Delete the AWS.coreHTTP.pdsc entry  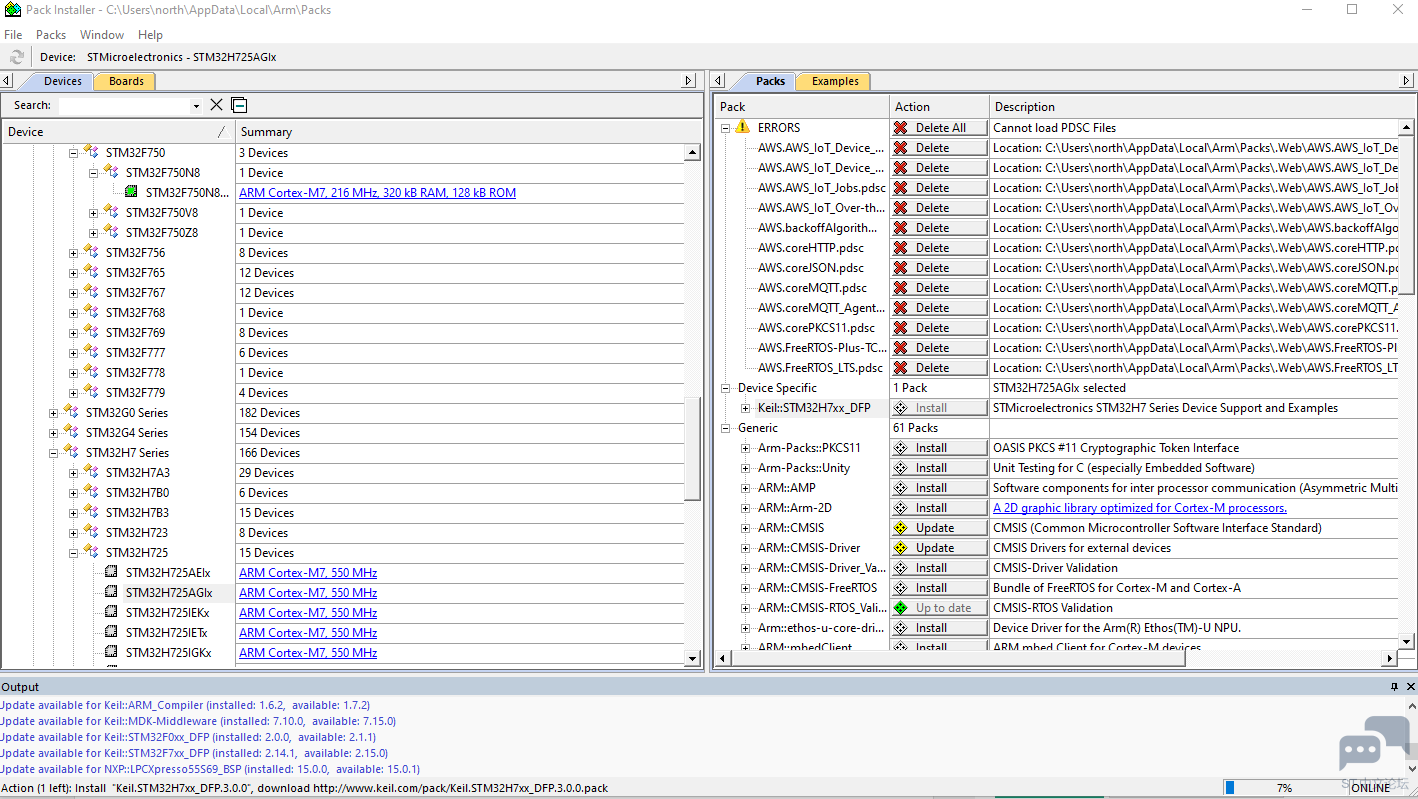939,248
